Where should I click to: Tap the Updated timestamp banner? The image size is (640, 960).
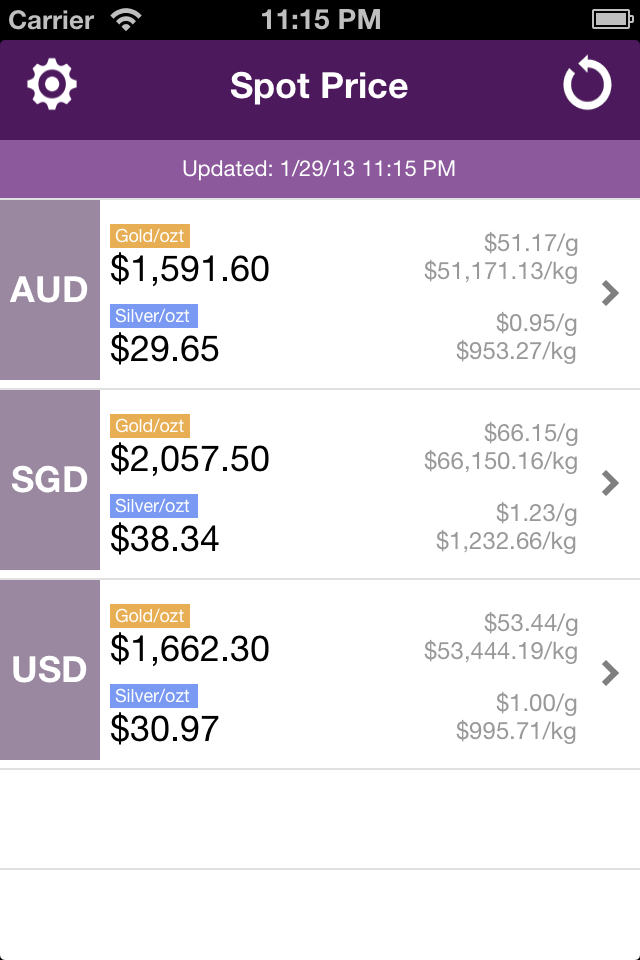[x=319, y=169]
